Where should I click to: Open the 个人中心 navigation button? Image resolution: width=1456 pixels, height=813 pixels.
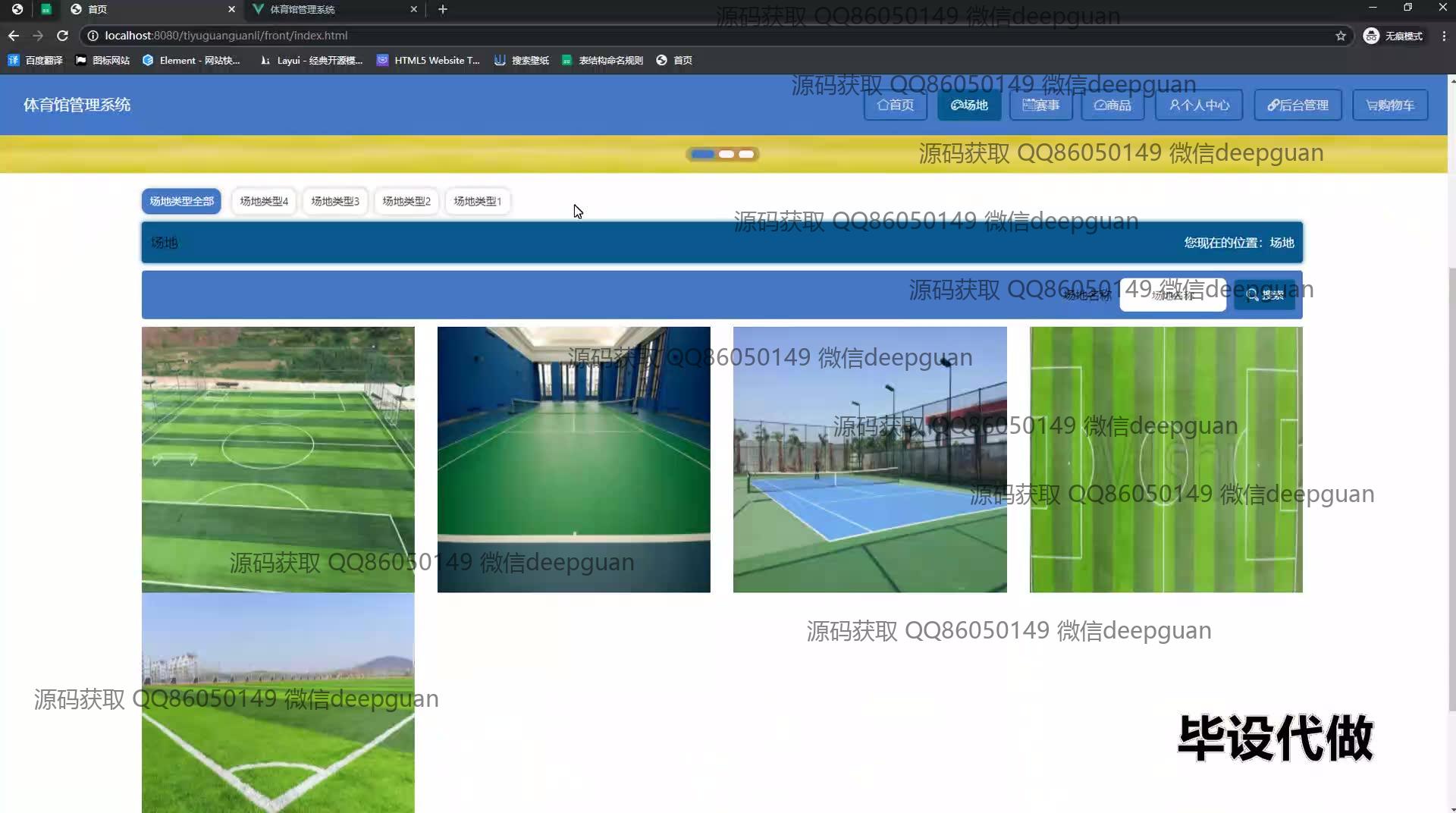[1199, 105]
